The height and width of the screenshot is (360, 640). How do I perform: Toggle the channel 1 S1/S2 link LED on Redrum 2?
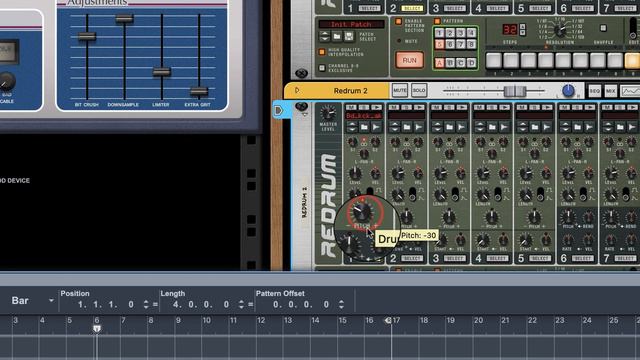364,140
